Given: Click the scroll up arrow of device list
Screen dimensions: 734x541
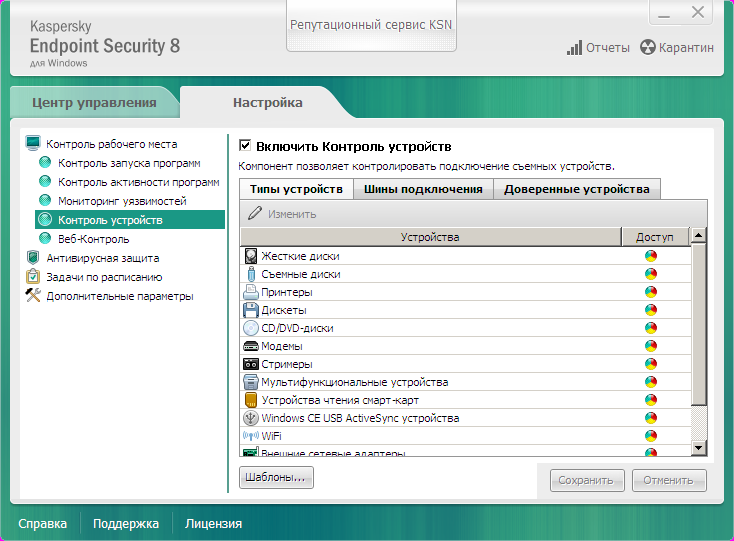Looking at the screenshot, I should tap(698, 235).
